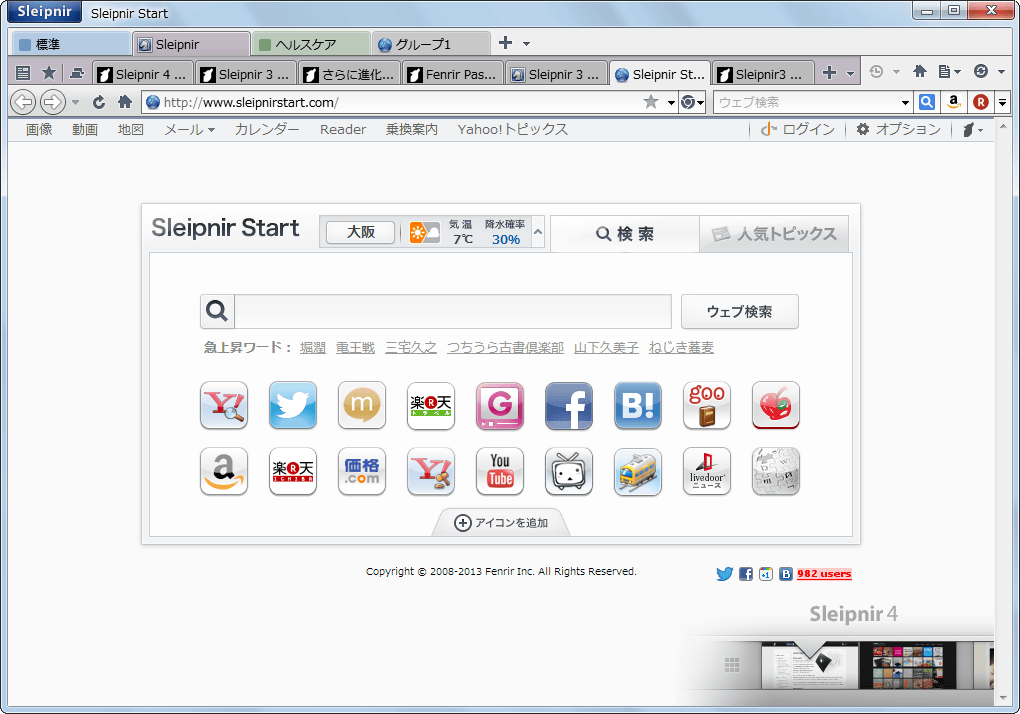Click the 大阪 location button

pyautogui.click(x=360, y=232)
